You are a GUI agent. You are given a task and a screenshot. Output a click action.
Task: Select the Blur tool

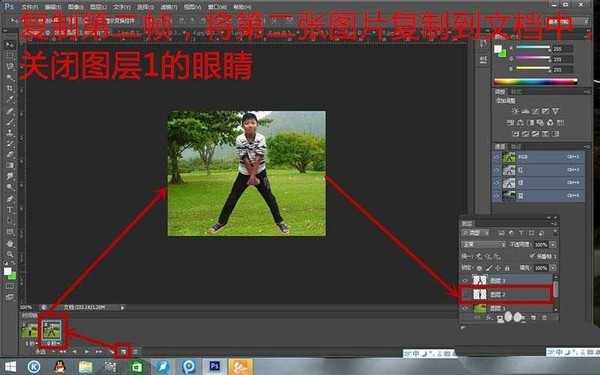pyautogui.click(x=10, y=176)
